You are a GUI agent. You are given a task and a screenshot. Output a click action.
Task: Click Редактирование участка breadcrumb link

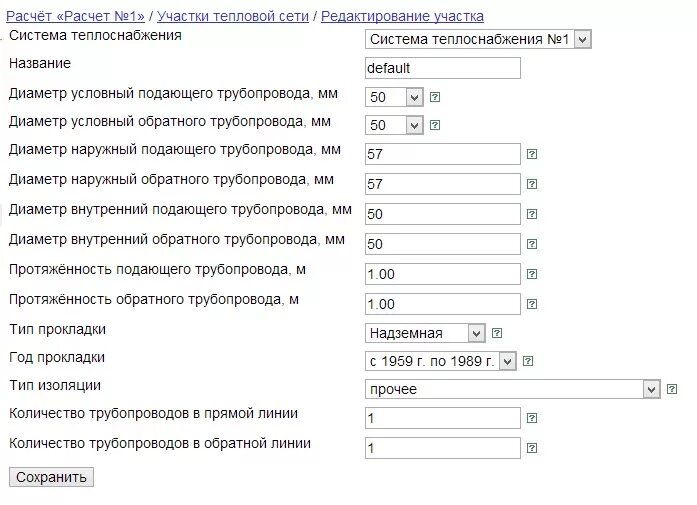click(x=402, y=16)
